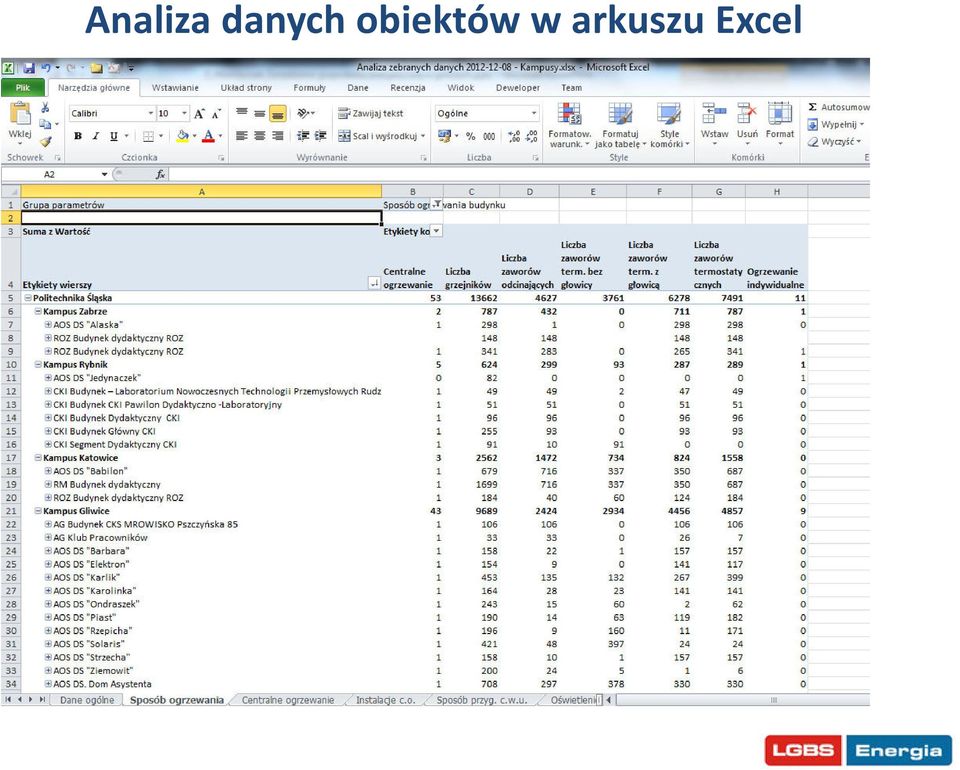Toggle highlighted bottom alignment icon
The image size is (960, 770).
pos(277,113)
